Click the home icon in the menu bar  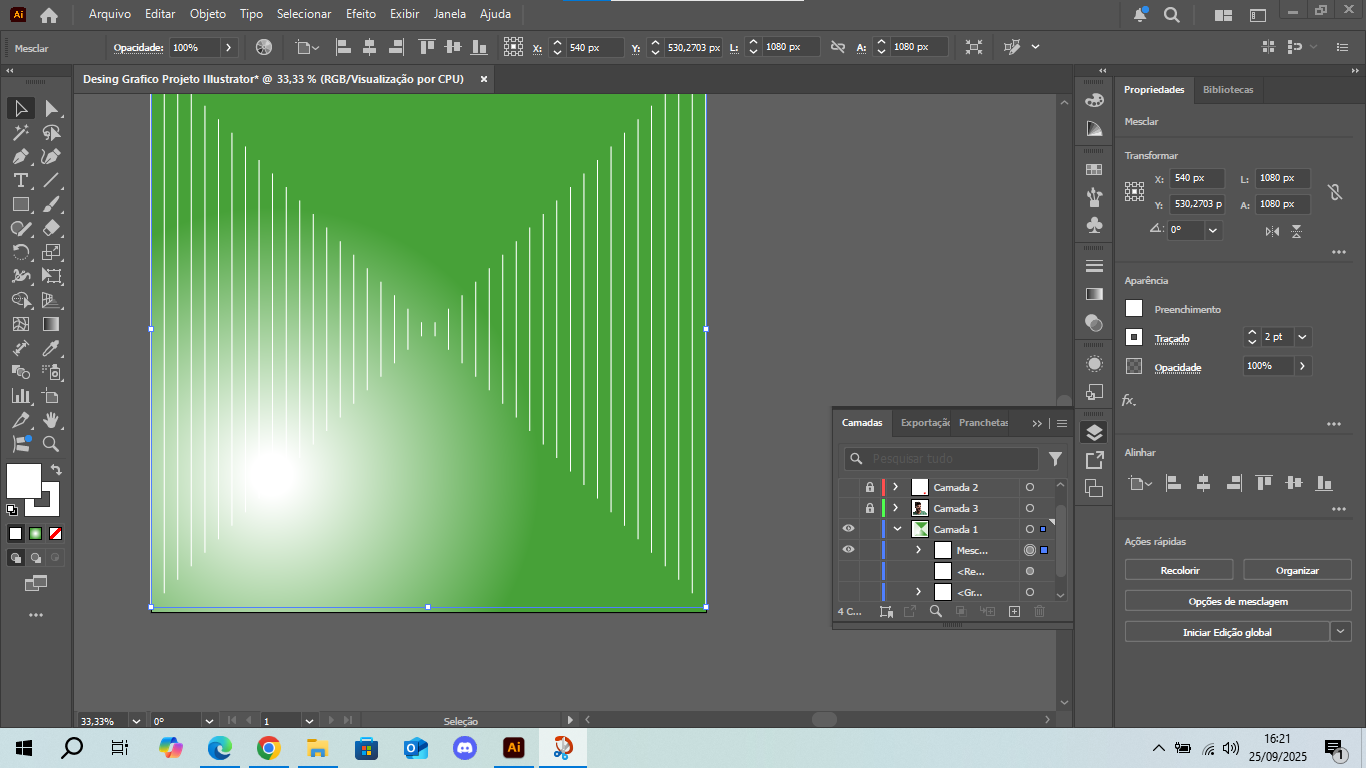(x=49, y=15)
